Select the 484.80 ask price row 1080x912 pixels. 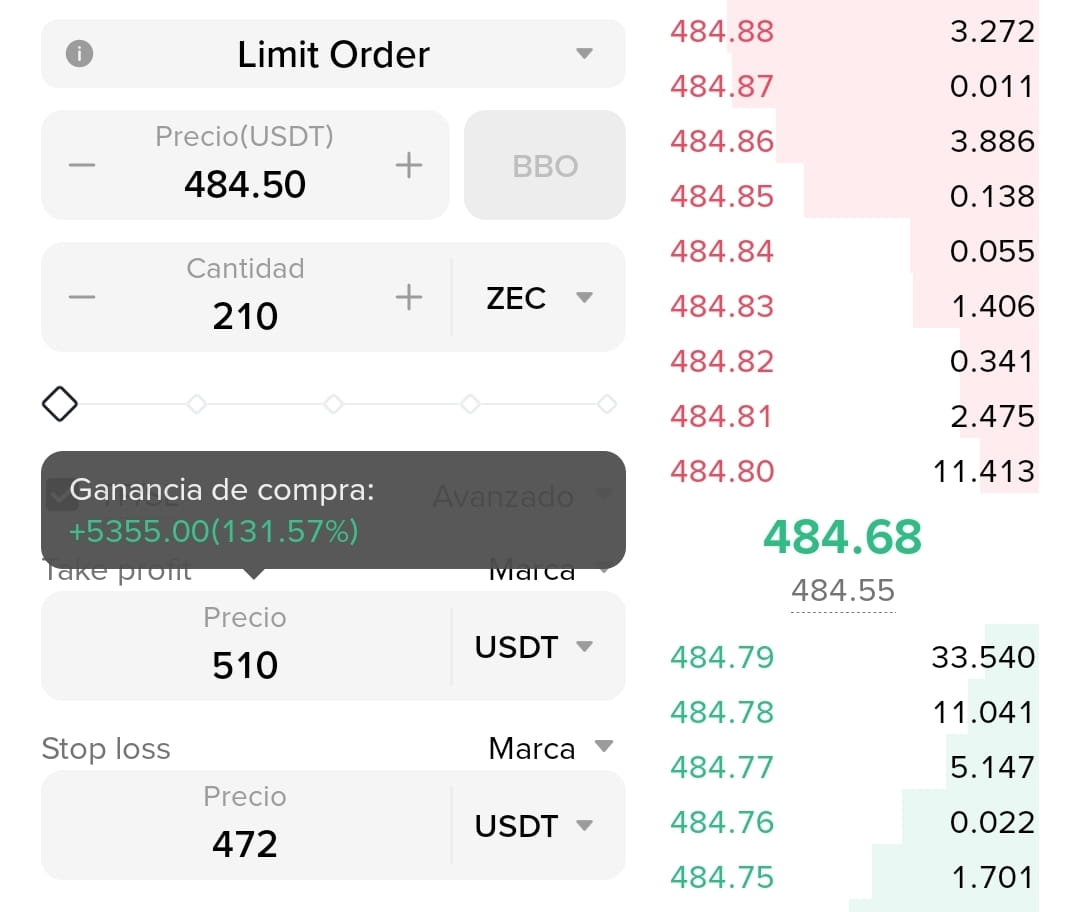(853, 471)
